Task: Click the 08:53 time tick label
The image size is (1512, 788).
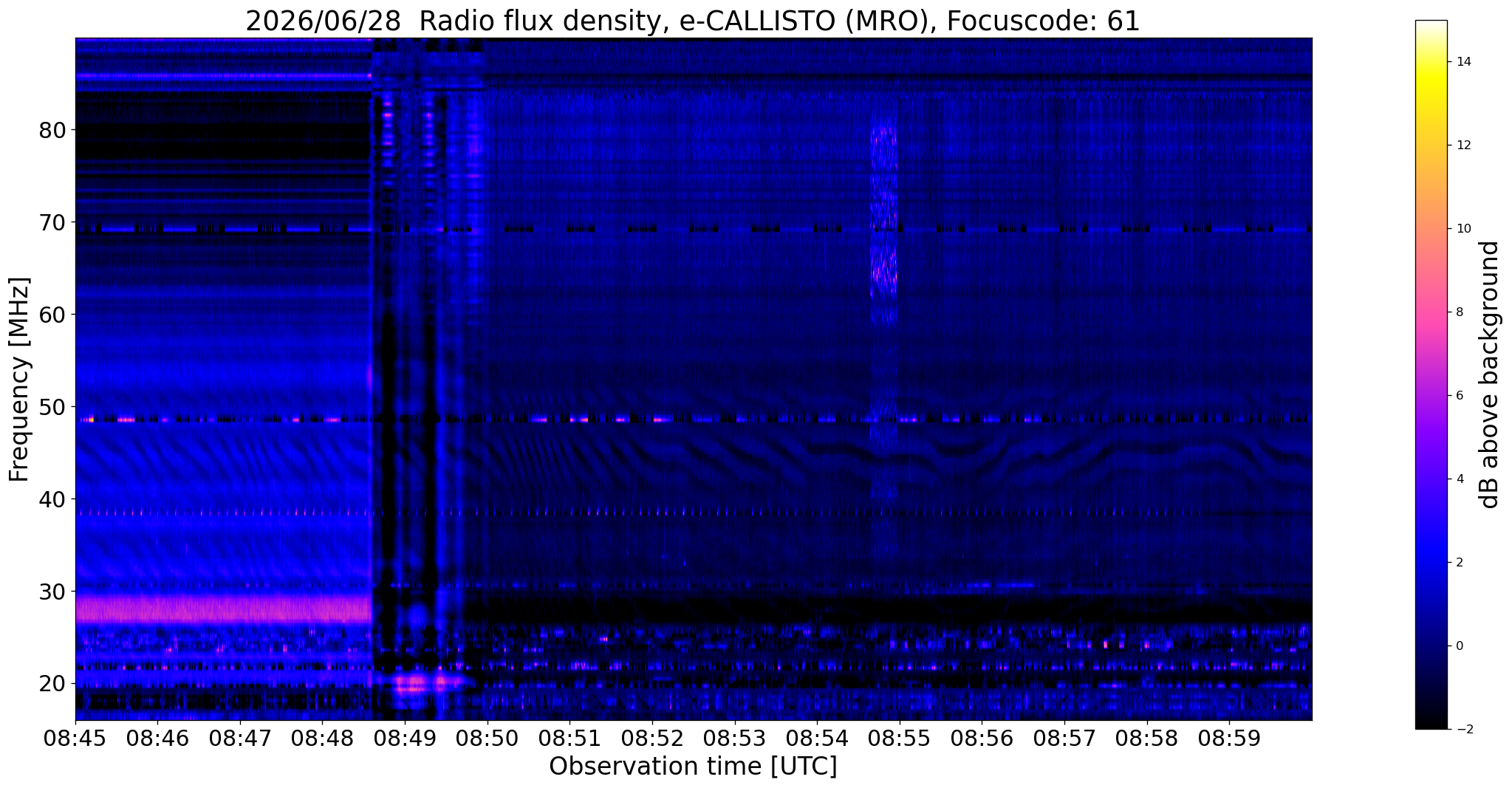Action: point(734,737)
